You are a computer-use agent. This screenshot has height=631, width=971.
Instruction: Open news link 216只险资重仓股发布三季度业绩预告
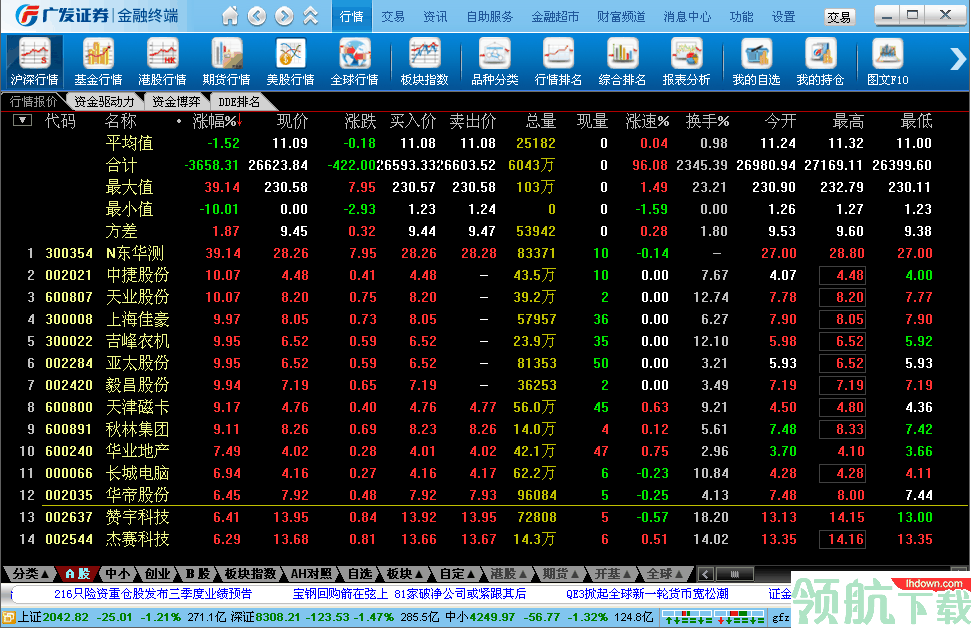click(153, 594)
